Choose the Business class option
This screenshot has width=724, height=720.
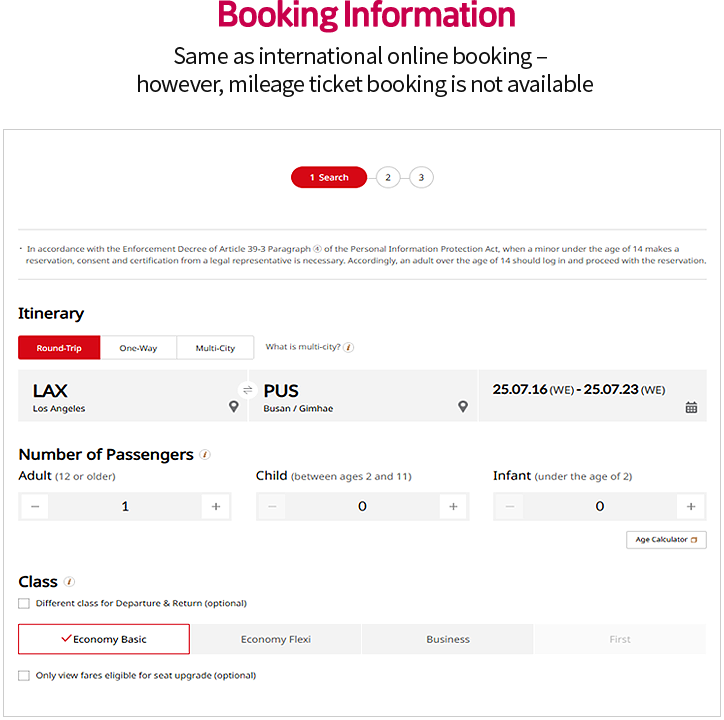(447, 639)
